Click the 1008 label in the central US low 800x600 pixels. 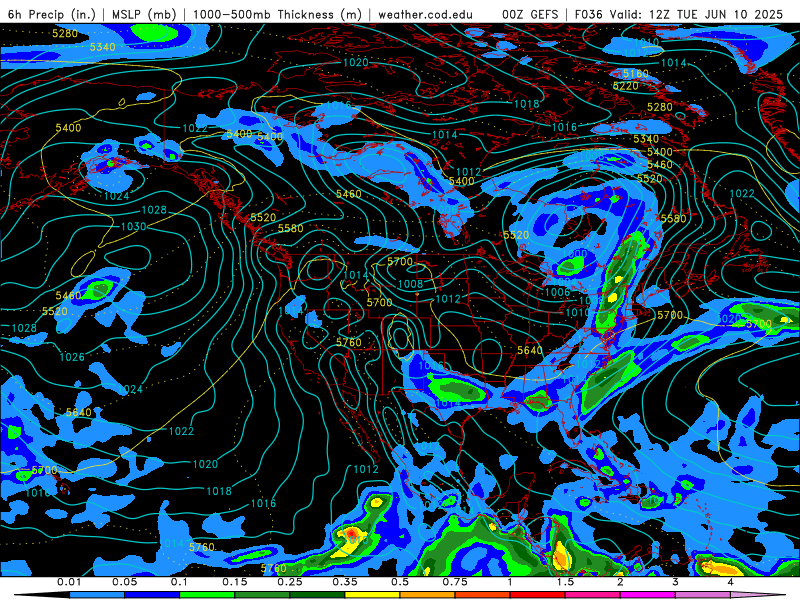pos(411,284)
